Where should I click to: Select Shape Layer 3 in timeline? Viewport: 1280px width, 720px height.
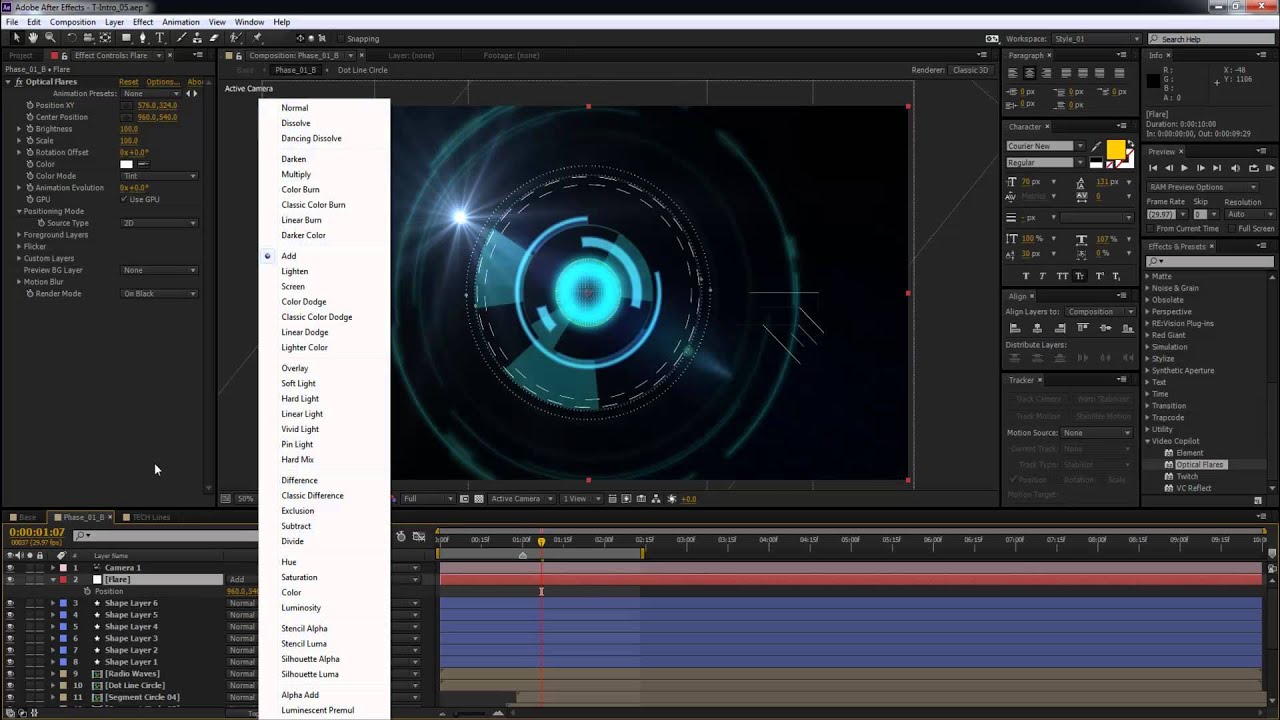(131, 638)
